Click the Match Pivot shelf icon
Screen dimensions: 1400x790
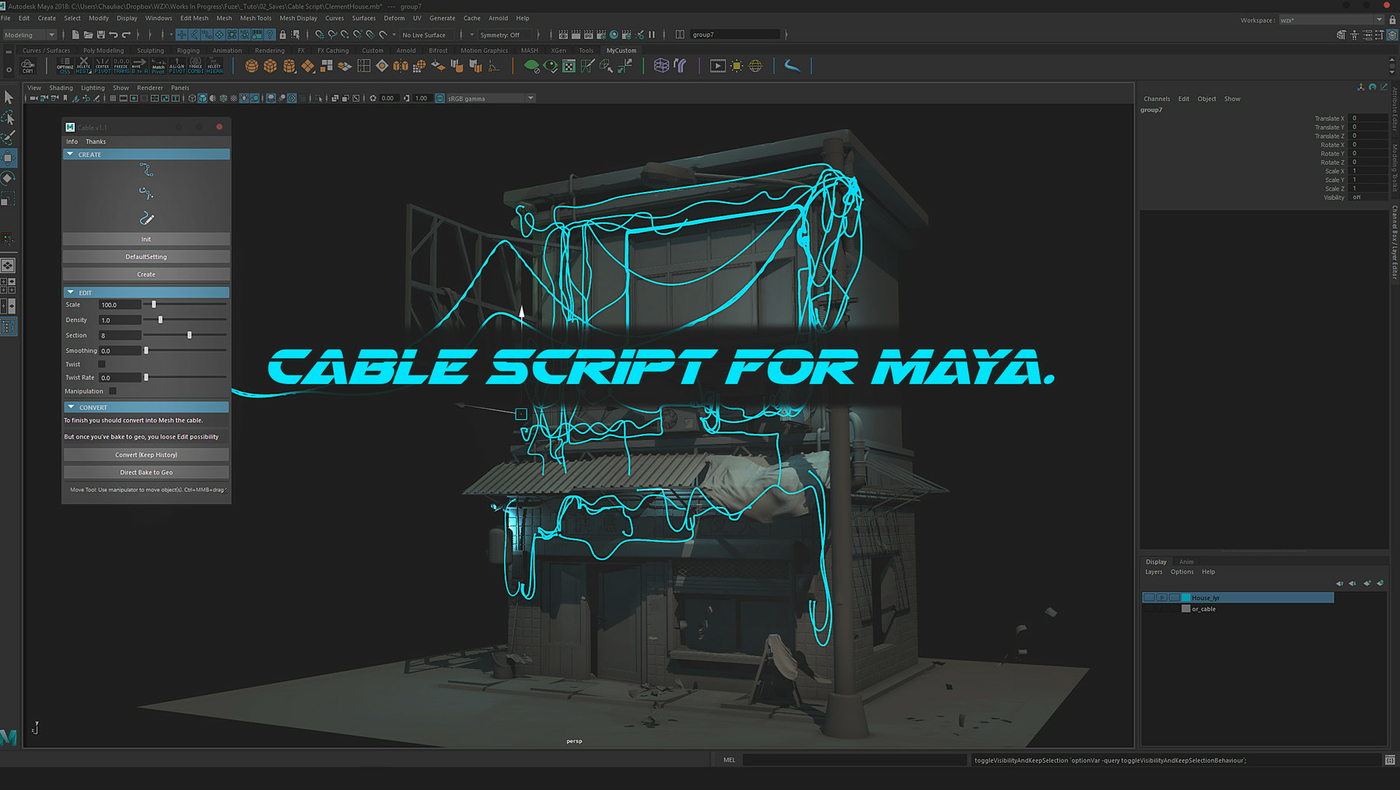[x=158, y=67]
